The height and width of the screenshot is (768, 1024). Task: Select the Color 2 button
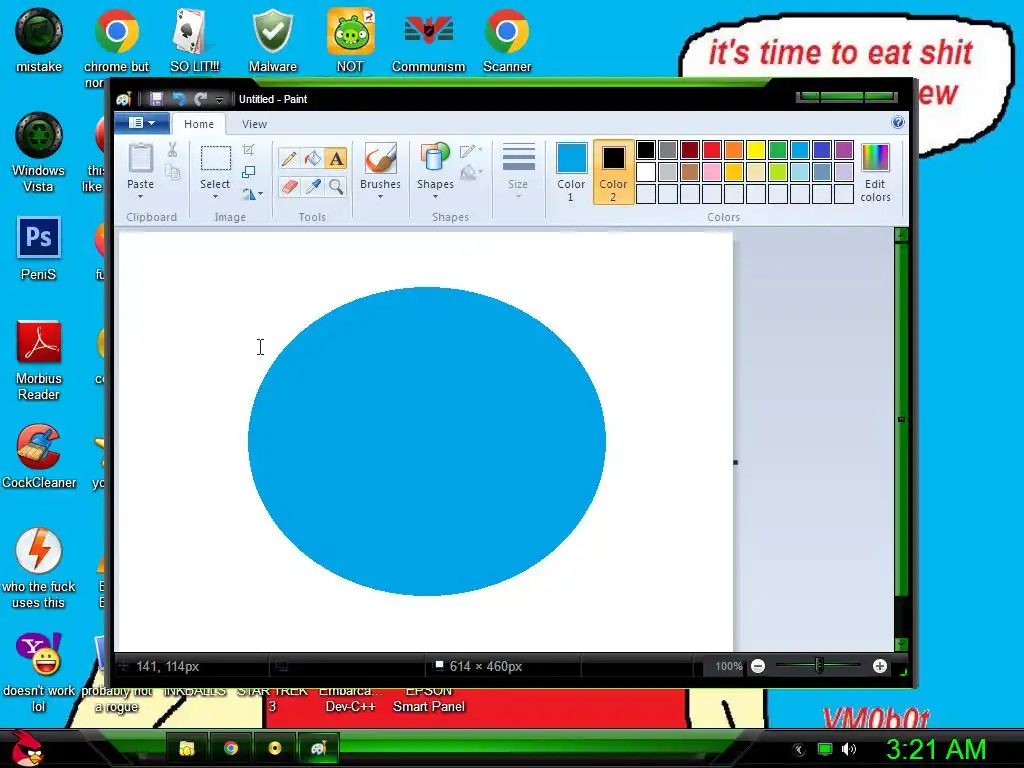613,172
